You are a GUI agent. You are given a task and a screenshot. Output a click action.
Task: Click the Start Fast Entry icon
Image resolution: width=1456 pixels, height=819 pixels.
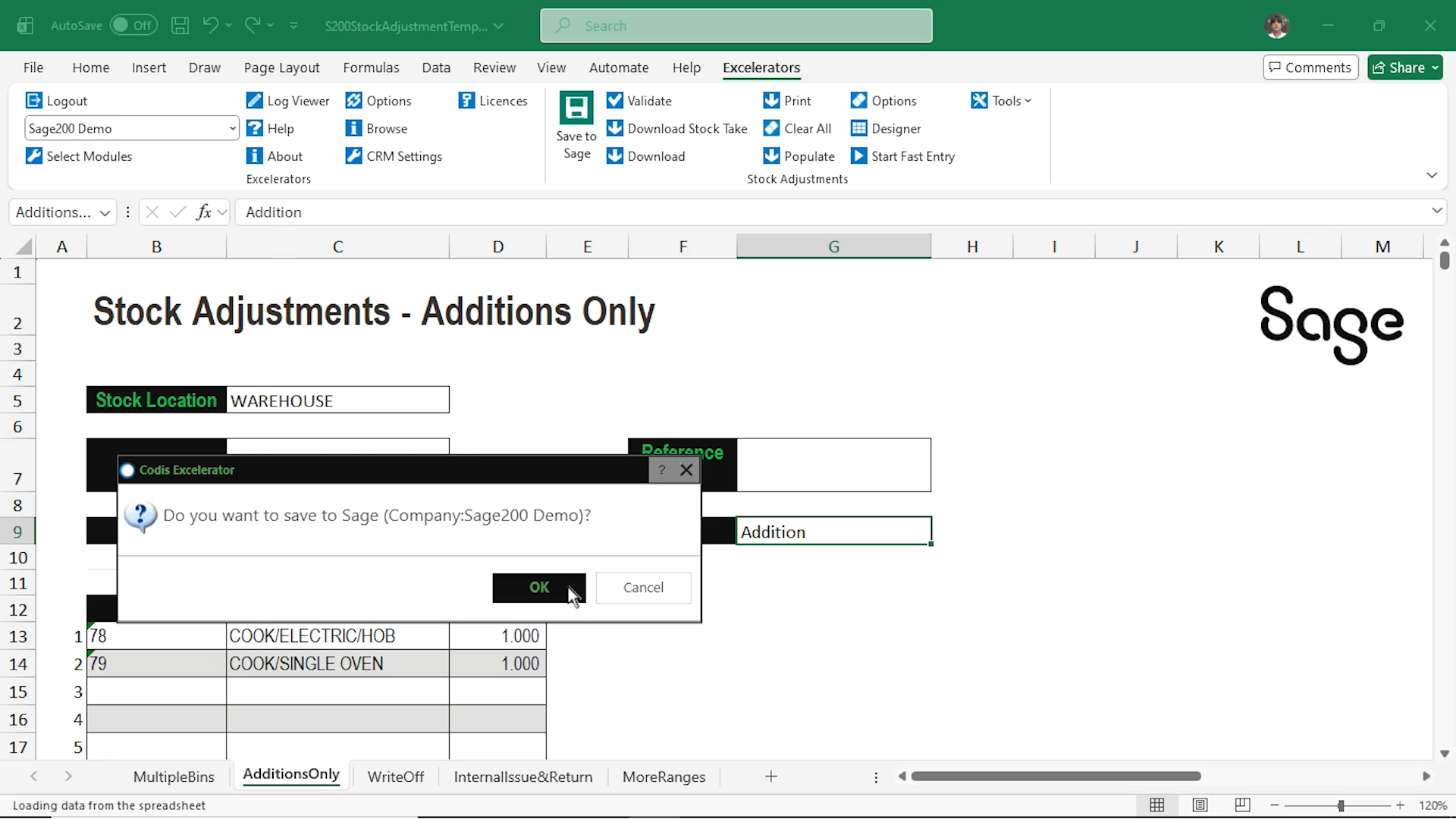point(858,156)
